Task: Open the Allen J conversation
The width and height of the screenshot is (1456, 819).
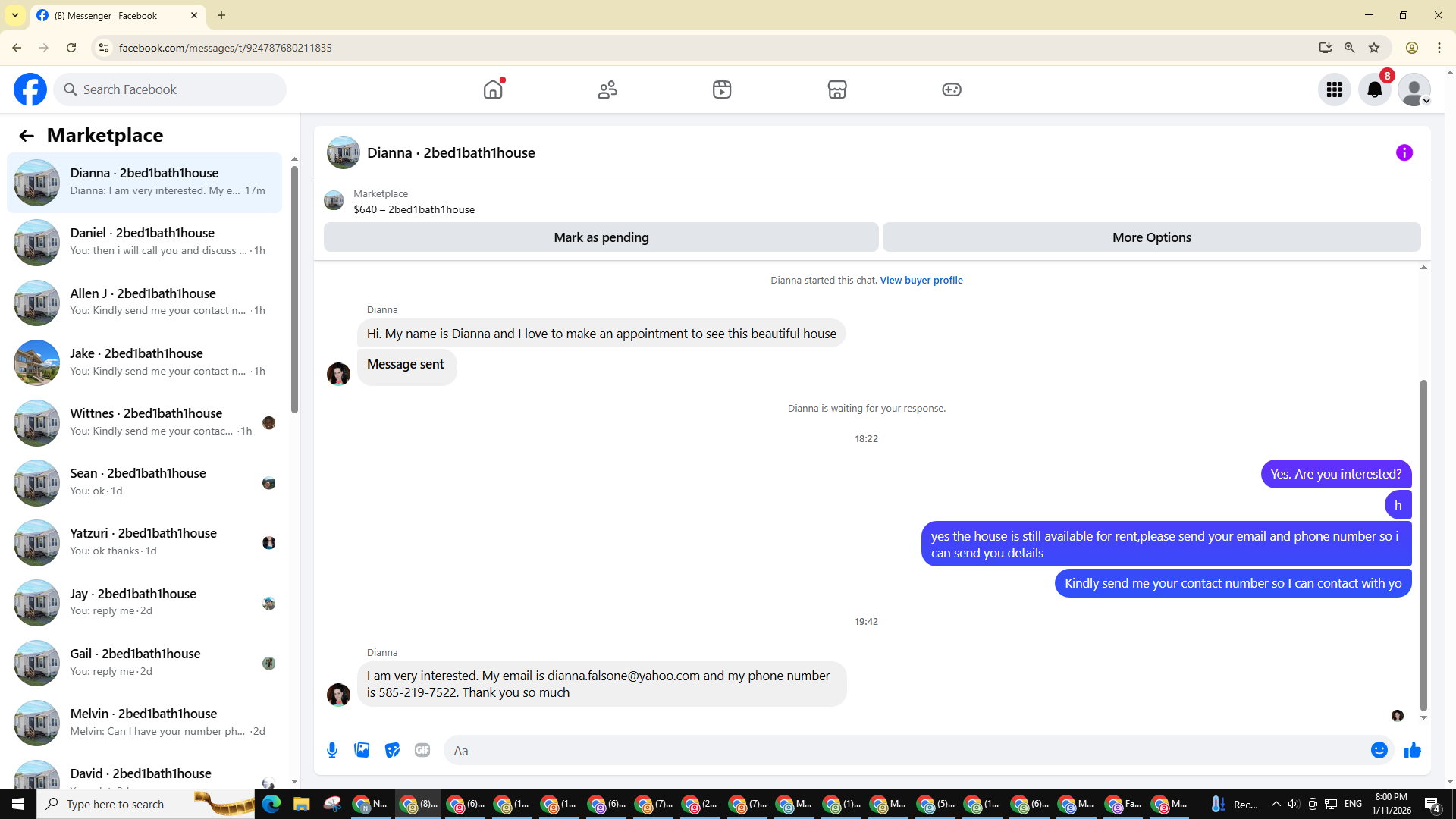Action: 144,303
